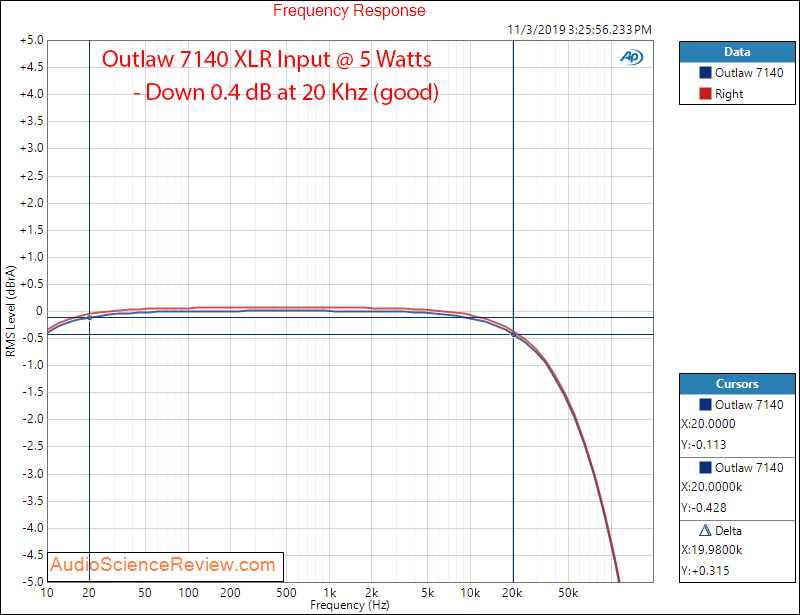This screenshot has height=615, width=800.
Task: Click the +5.0 tick label on the level axis
Action: 32,40
